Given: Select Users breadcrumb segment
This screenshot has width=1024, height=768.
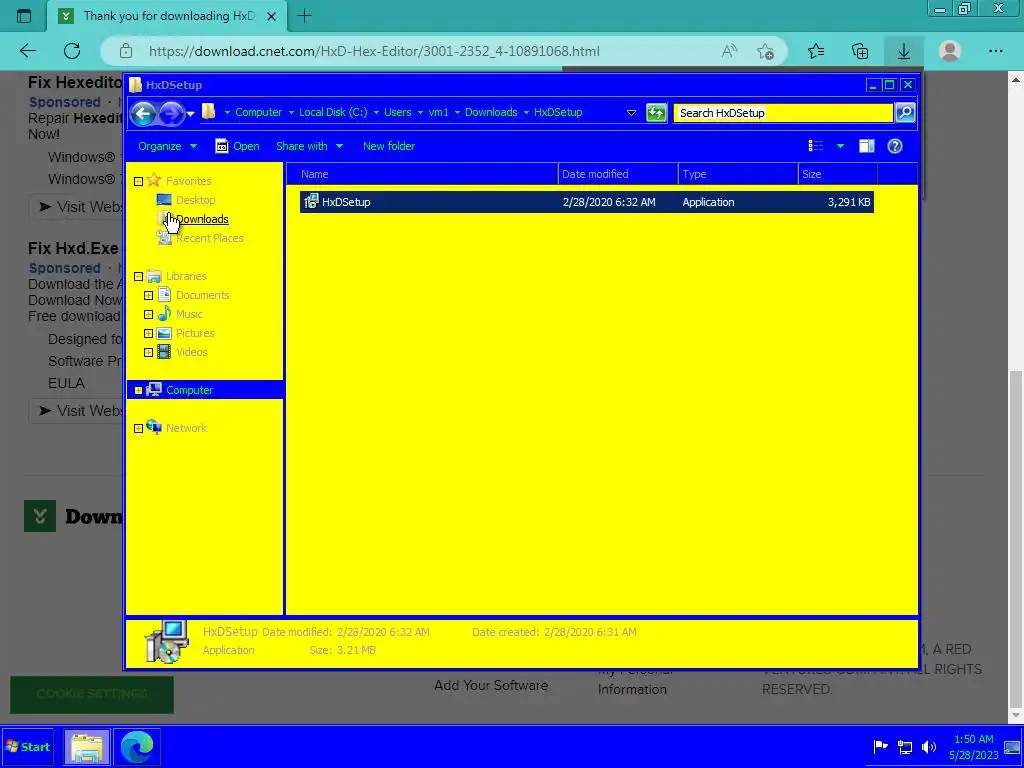Looking at the screenshot, I should [397, 112].
